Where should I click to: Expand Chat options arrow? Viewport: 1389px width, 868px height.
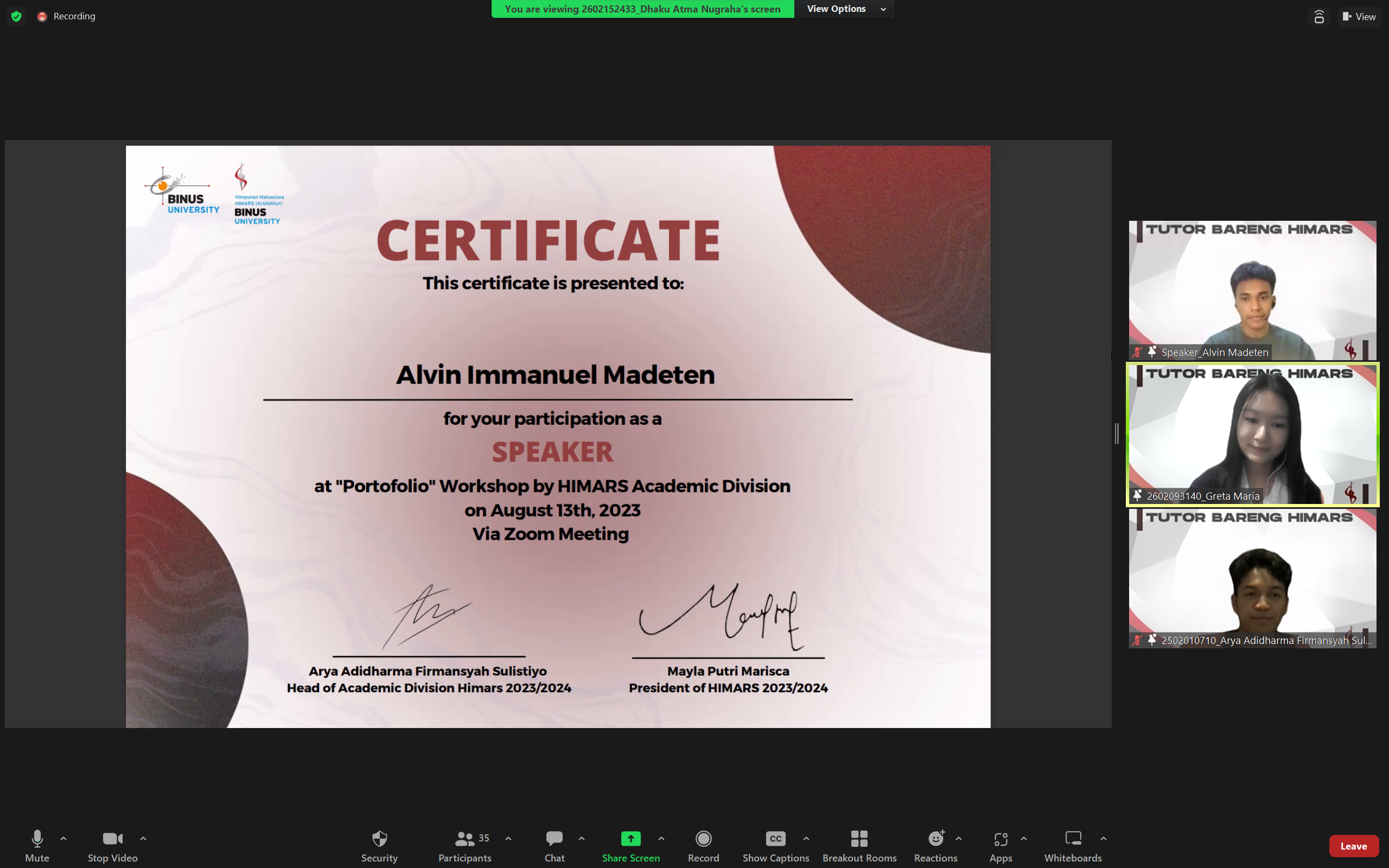click(x=582, y=839)
